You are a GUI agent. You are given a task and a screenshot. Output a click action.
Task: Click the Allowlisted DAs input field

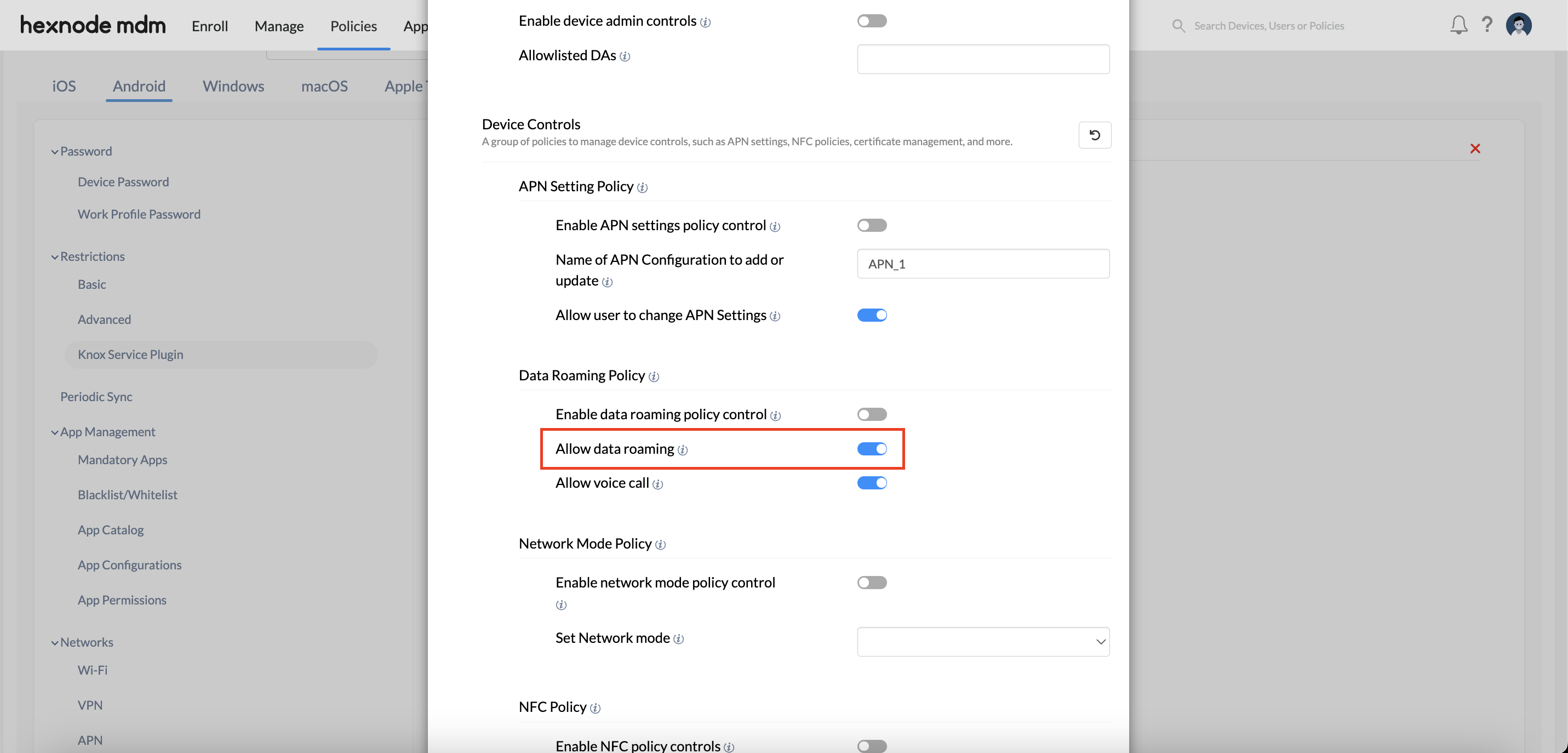pos(983,59)
